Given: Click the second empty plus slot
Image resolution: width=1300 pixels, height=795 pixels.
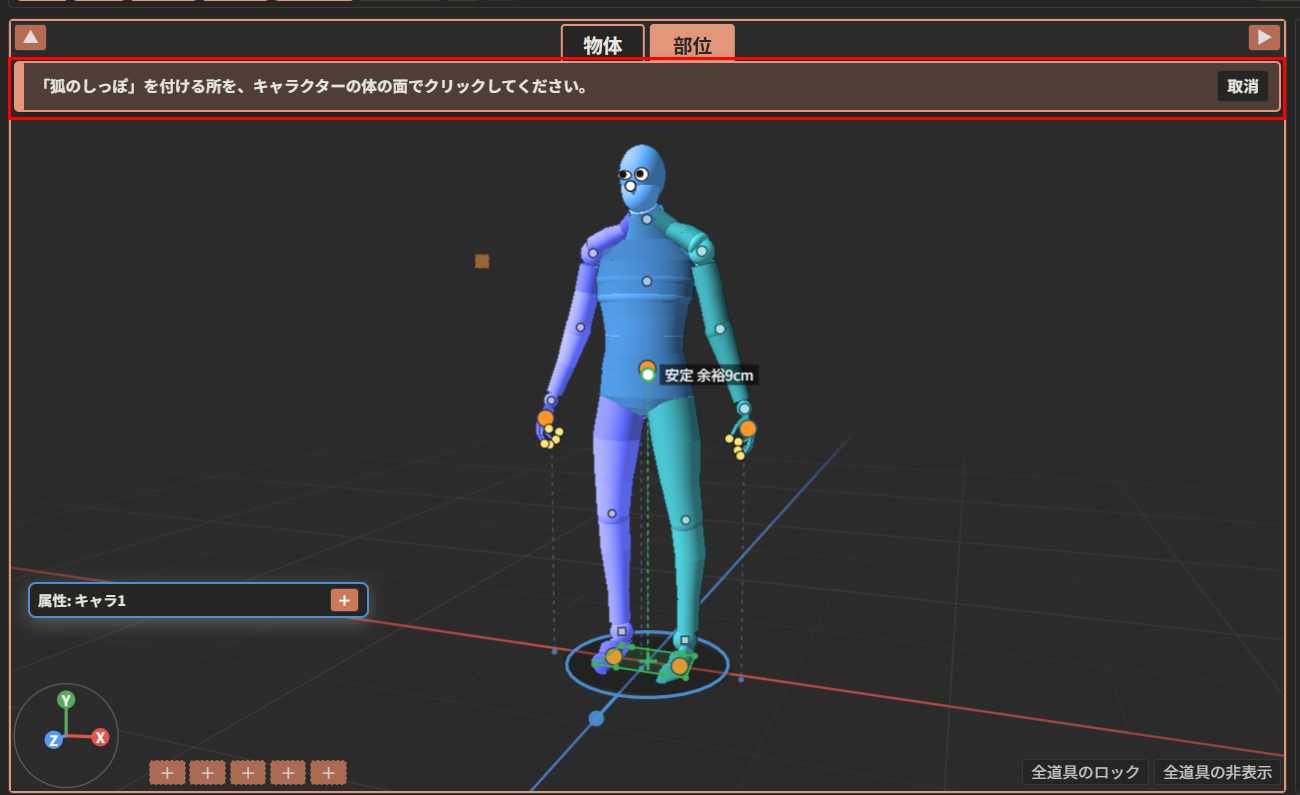Looking at the screenshot, I should click(208, 772).
